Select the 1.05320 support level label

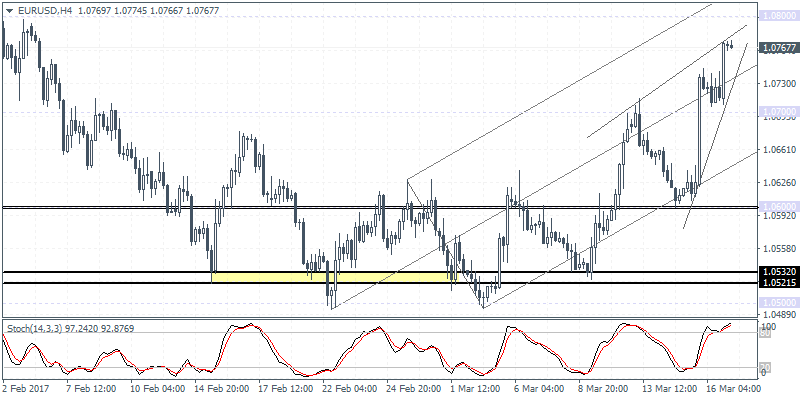(778, 272)
